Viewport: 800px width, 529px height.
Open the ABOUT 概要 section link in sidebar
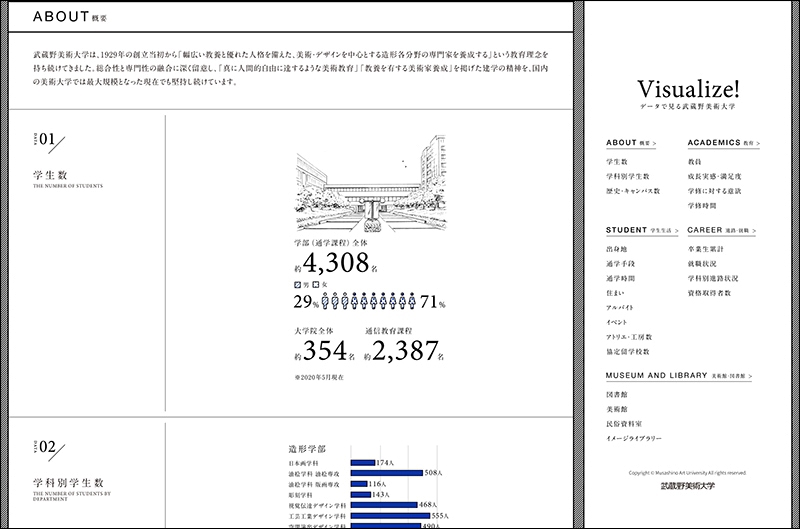tap(631, 143)
